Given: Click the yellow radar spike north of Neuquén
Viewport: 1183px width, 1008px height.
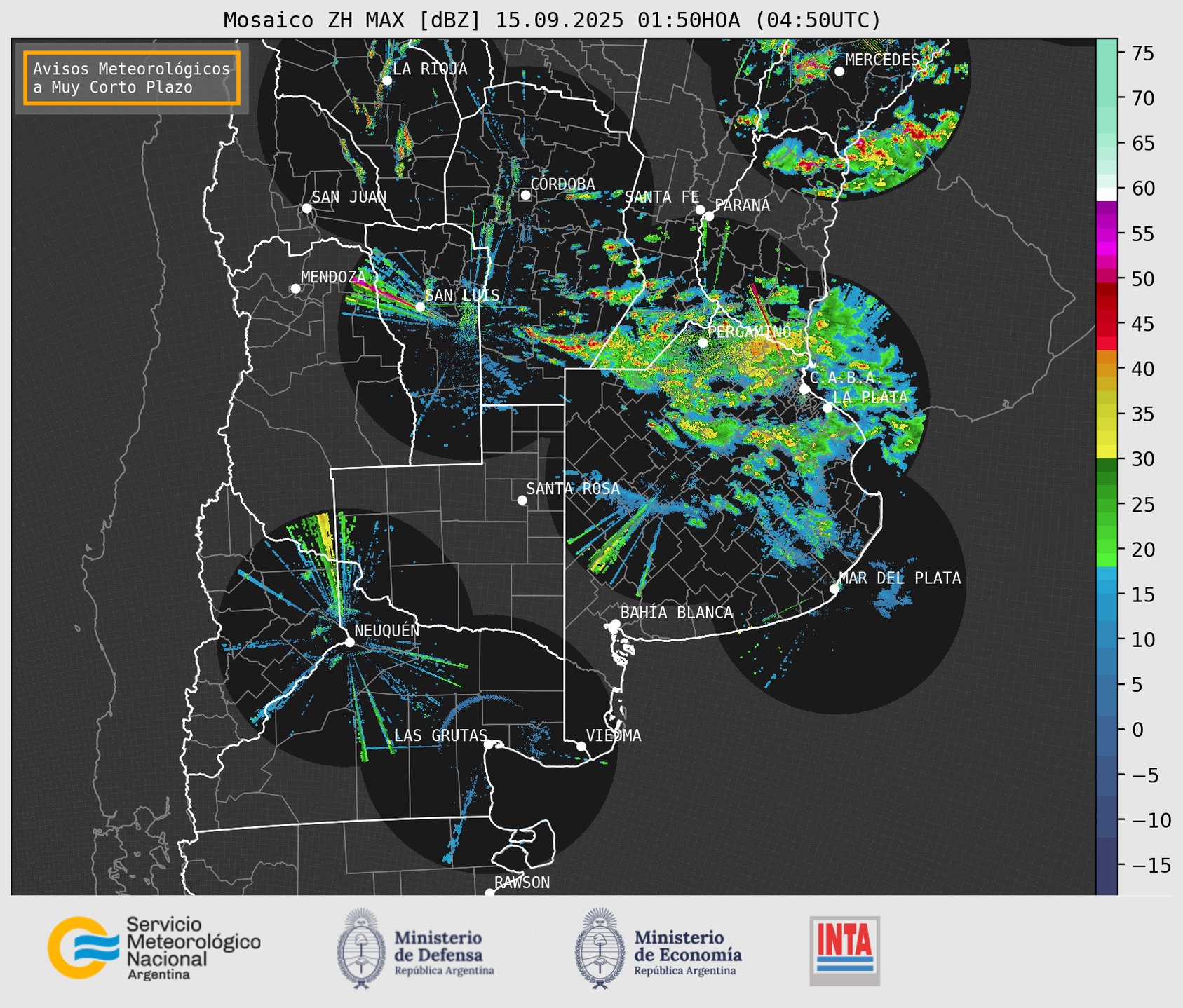Looking at the screenshot, I should pos(325,534).
